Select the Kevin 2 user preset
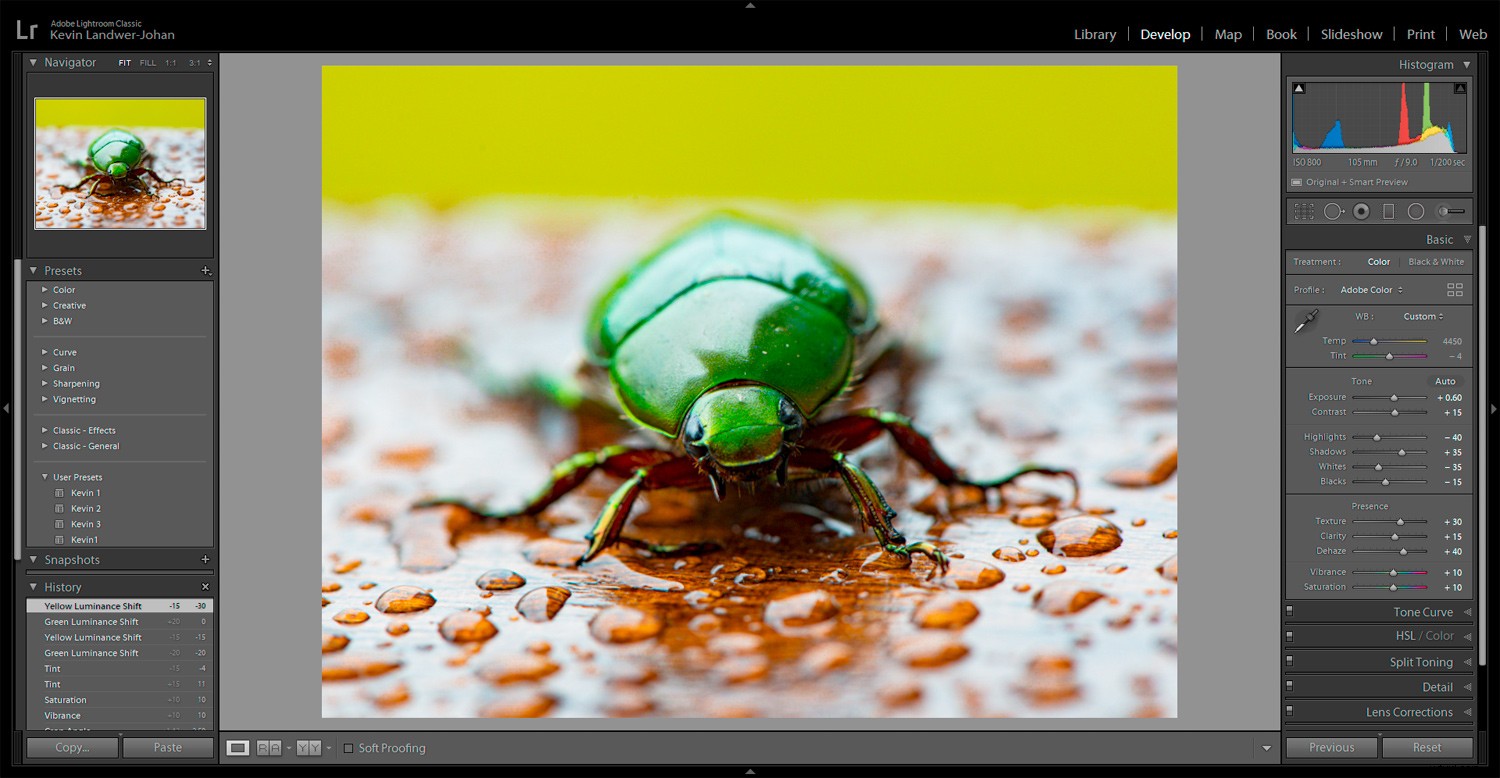The height and width of the screenshot is (778, 1500). tap(85, 508)
